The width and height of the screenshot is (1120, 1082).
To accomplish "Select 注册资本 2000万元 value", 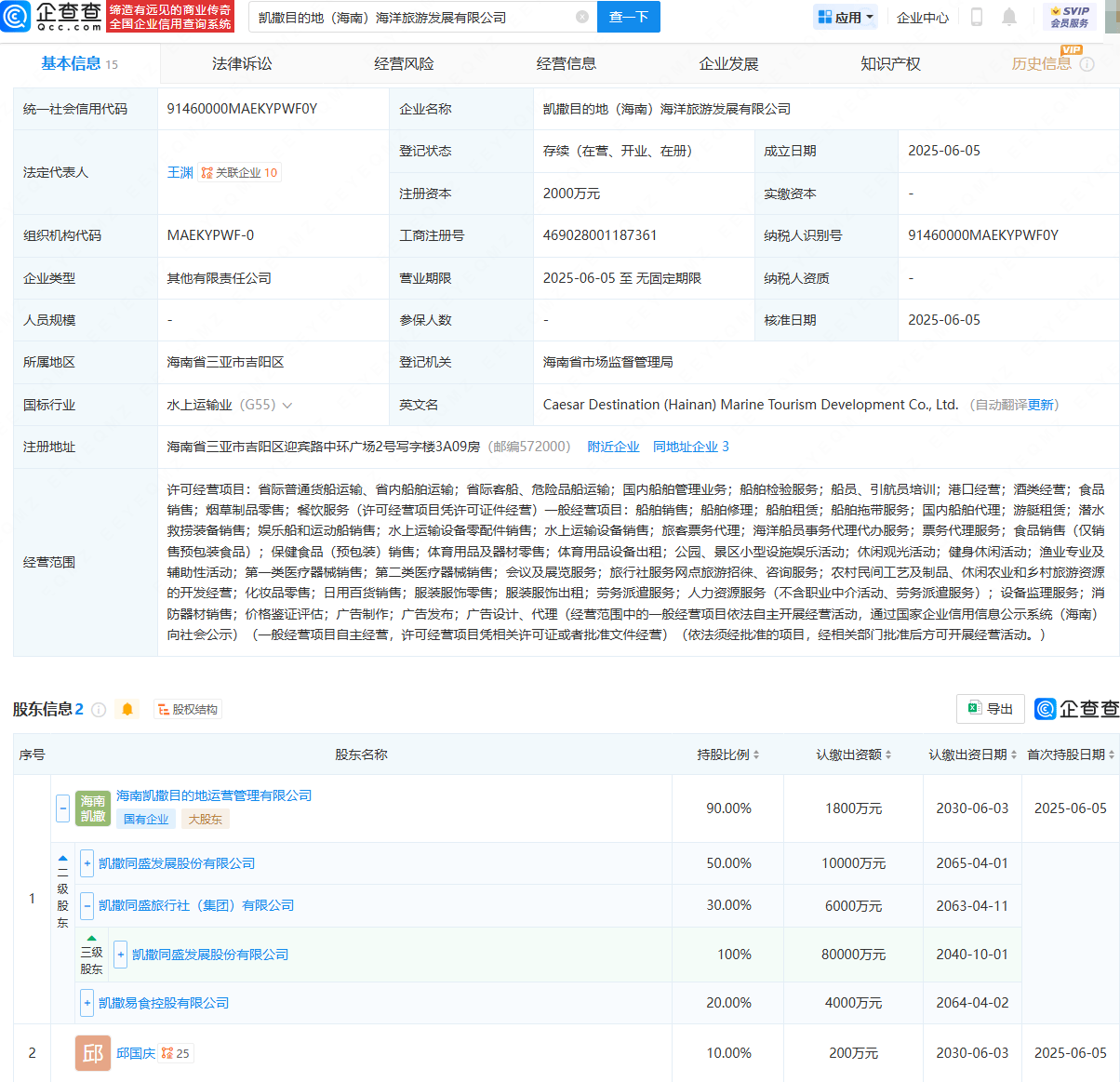I will pos(571,194).
